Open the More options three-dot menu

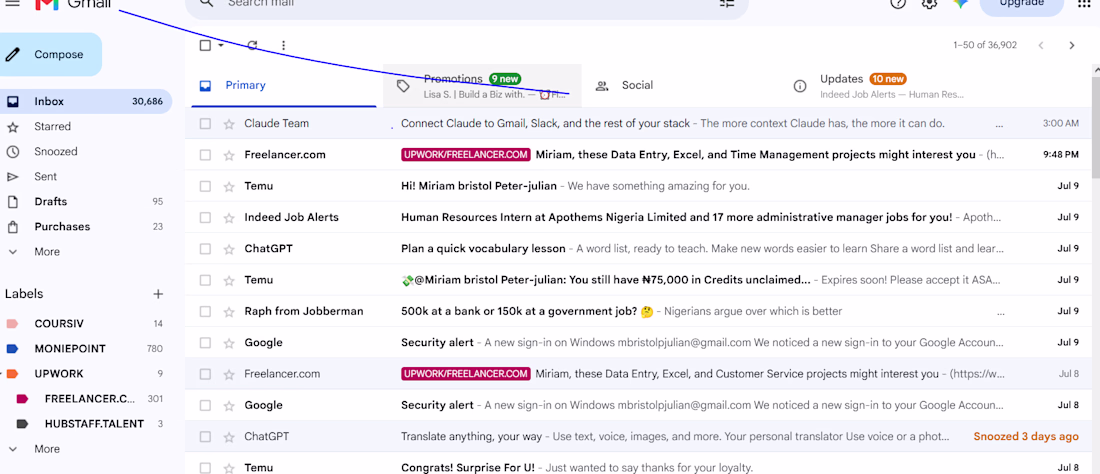[283, 46]
